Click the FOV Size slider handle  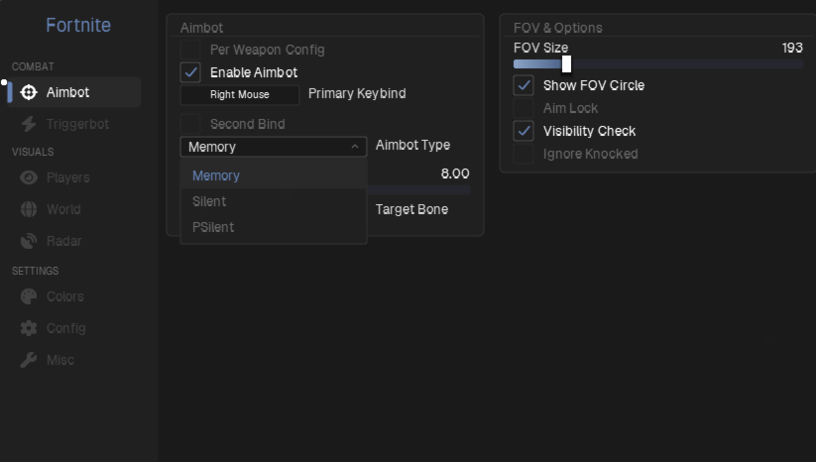566,64
